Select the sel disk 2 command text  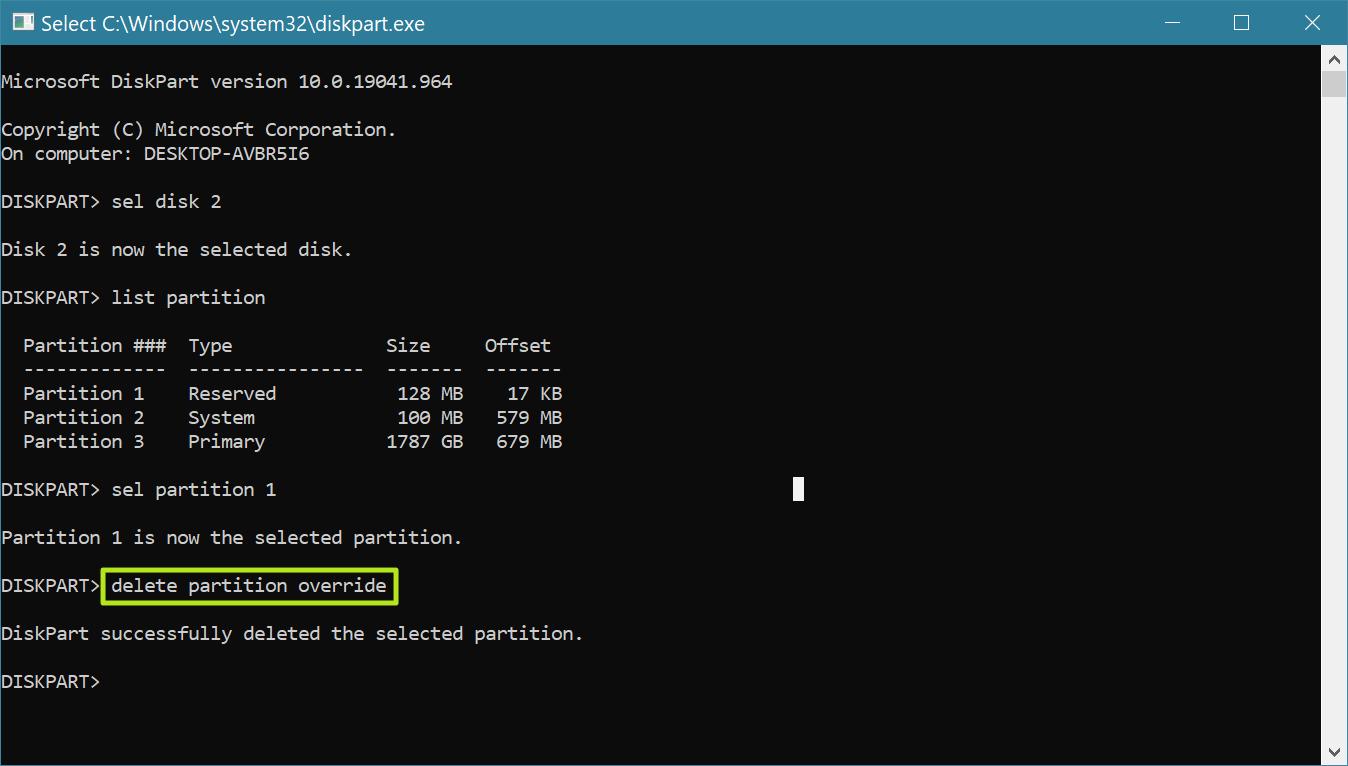166,201
